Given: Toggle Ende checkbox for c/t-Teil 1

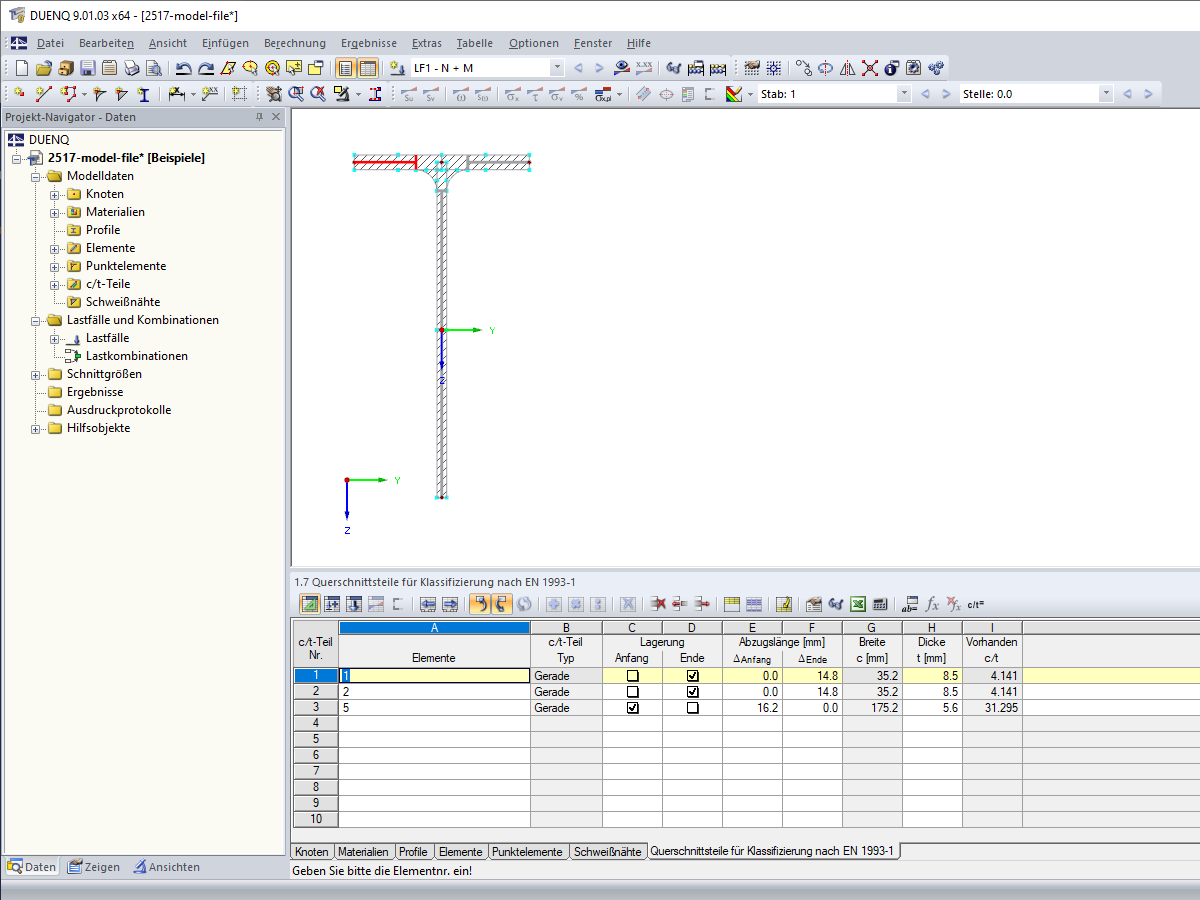Looking at the screenshot, I should click(693, 676).
